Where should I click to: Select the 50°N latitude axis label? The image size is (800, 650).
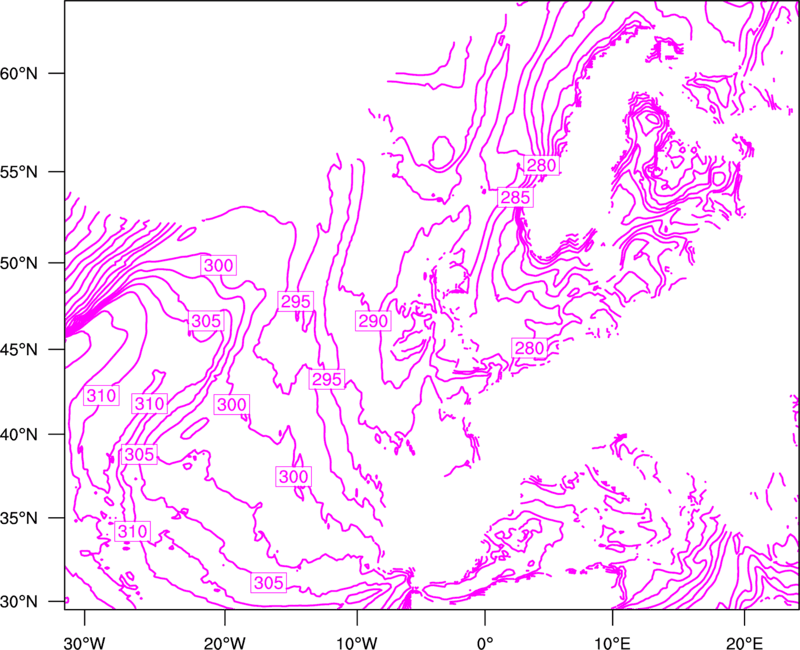(x=19, y=263)
